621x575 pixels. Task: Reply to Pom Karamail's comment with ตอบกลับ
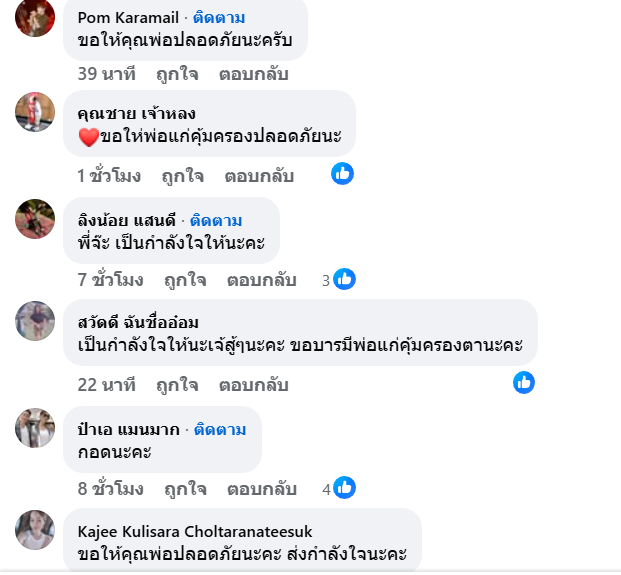coord(253,74)
